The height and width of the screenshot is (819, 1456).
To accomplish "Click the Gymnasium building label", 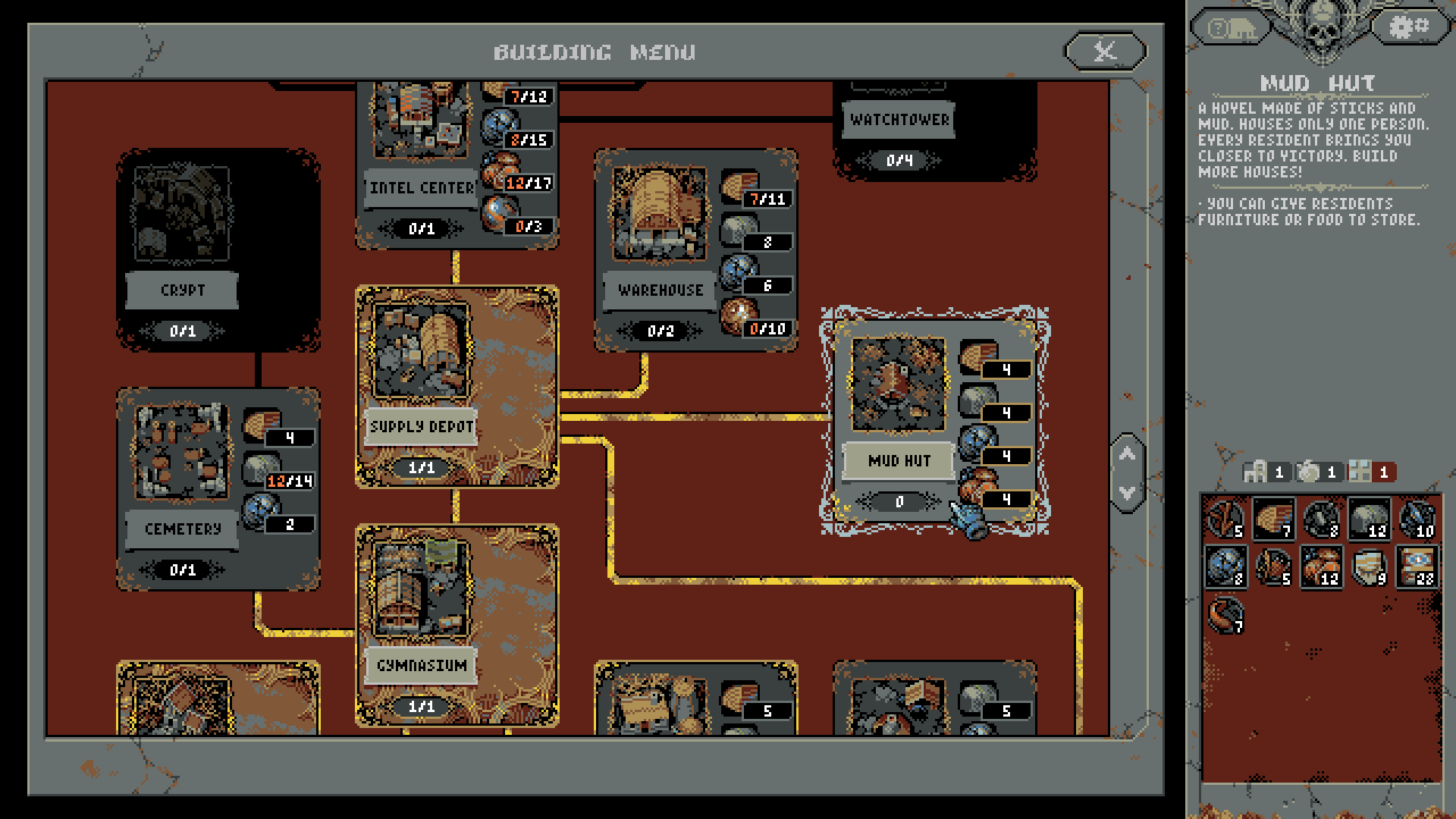I will pos(421,666).
